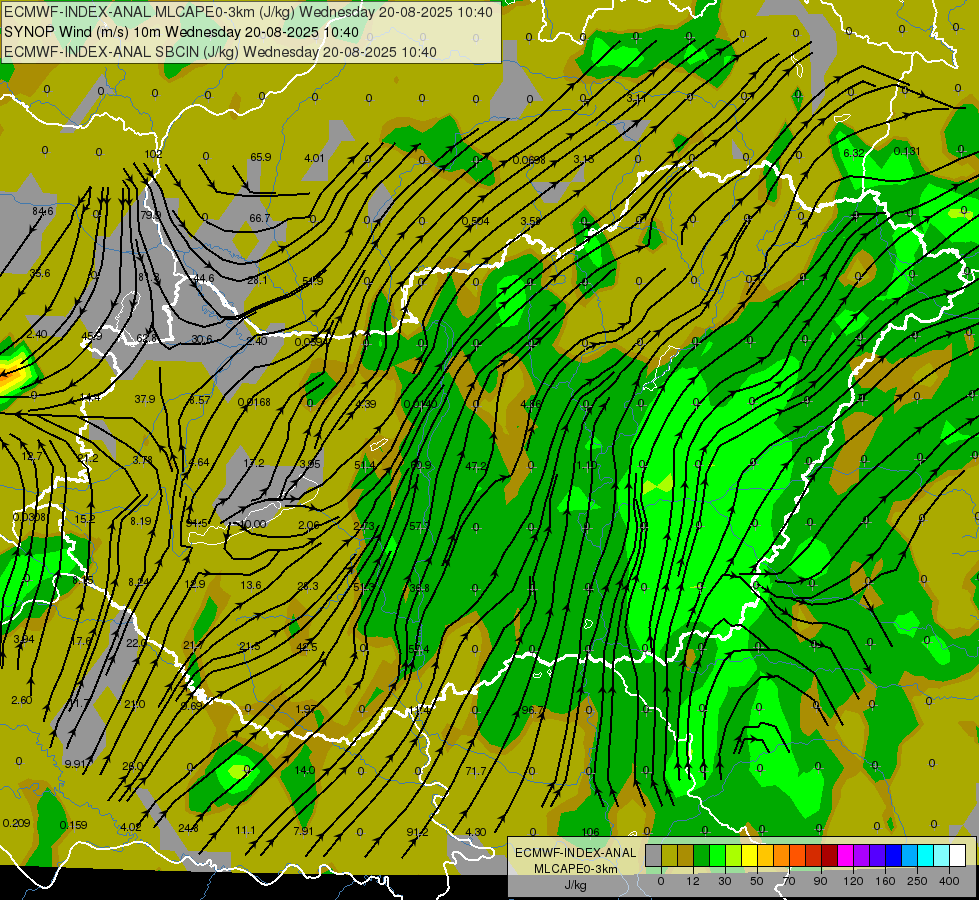Click the map value '65.9'
Viewport: 979px width, 900px height.
click(260, 157)
